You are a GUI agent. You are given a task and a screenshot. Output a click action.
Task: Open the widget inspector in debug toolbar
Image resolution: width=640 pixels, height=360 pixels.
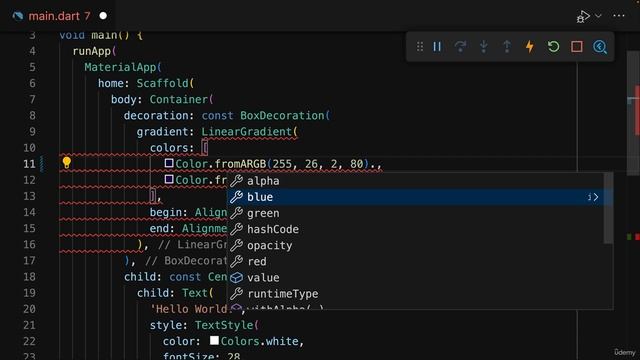600,47
